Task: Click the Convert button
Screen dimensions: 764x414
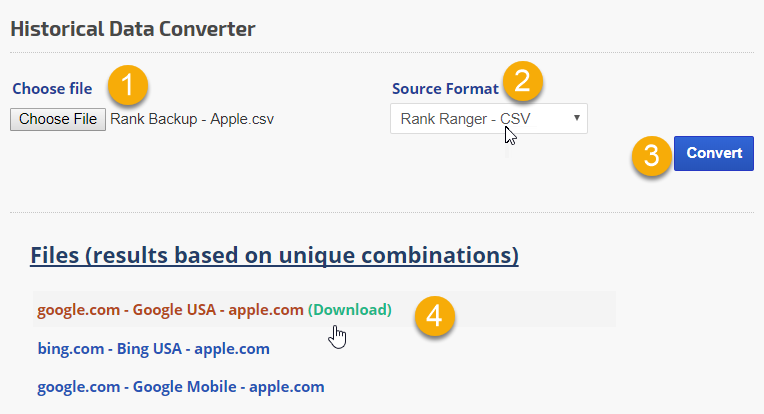Action: (714, 154)
